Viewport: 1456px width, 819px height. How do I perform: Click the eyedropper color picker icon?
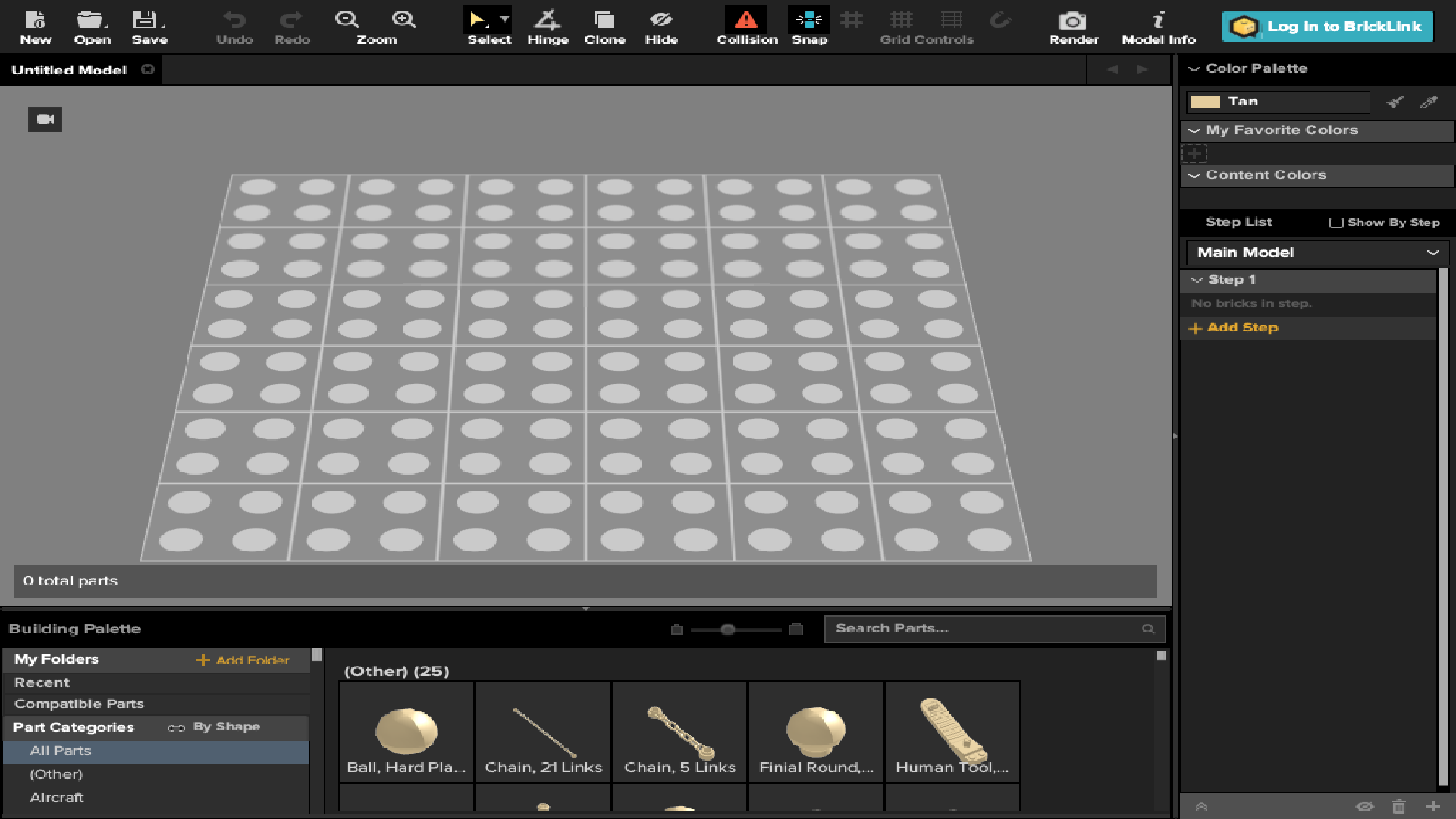tap(1429, 102)
